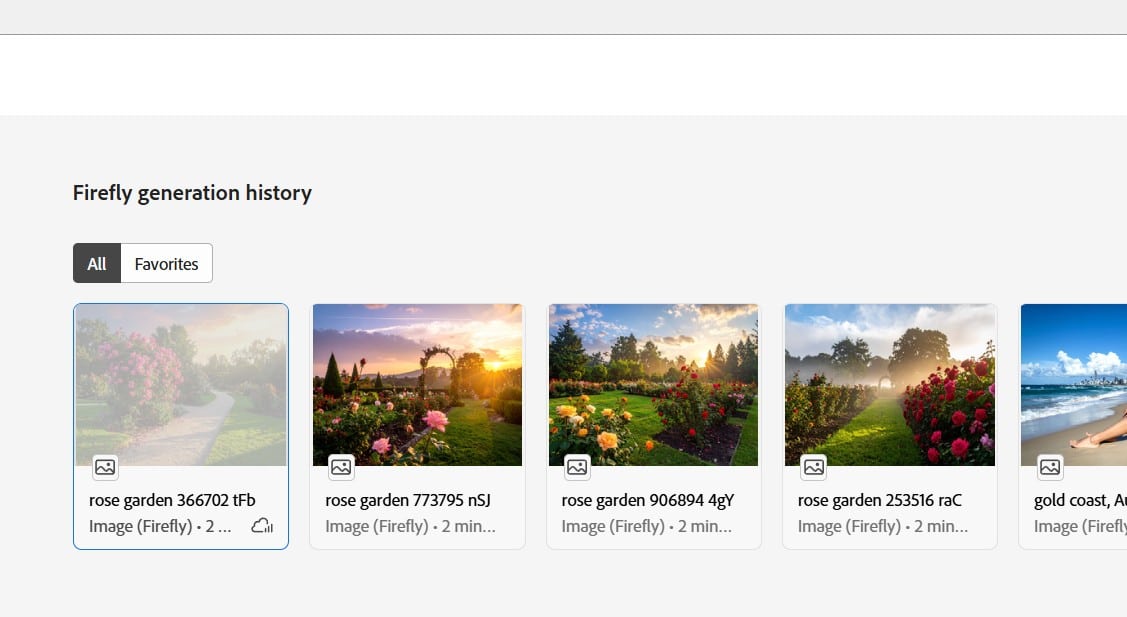Click the "Firefly generation history" heading
Screen dimensions: 1127x617
tap(192, 193)
